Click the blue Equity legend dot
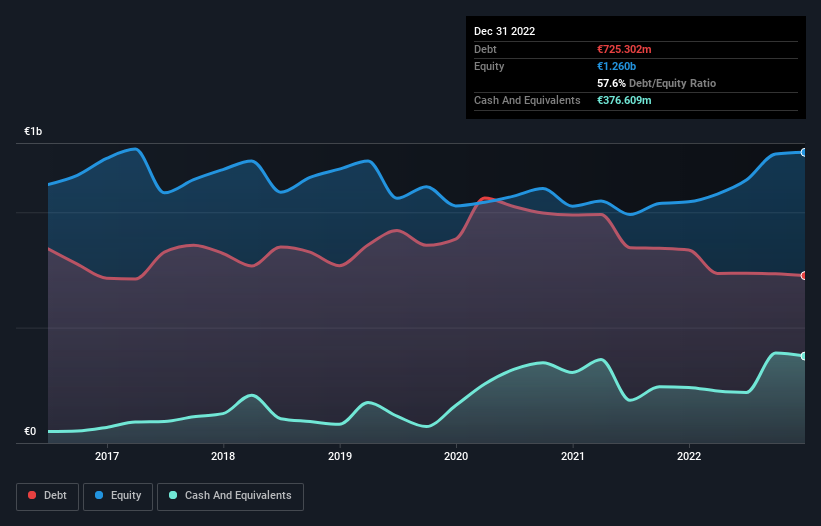The height and width of the screenshot is (526, 821). (99, 495)
